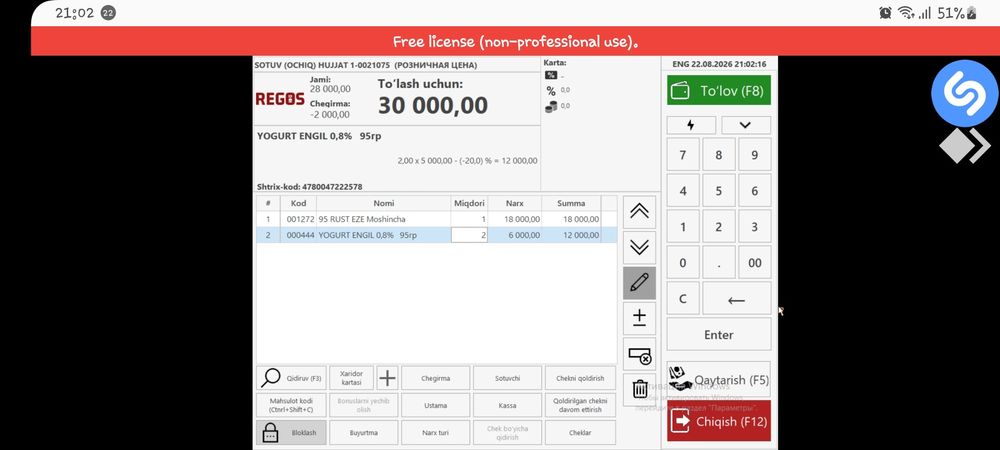Tap the Wi-Fi icon in status bar

[905, 13]
